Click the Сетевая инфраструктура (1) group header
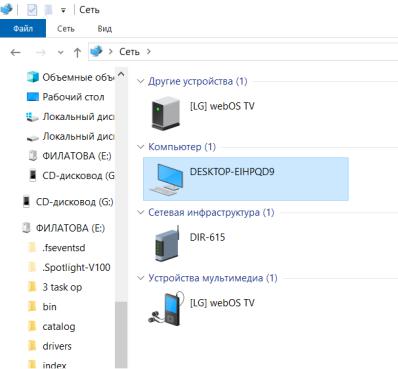This screenshot has width=398, height=369. click(x=211, y=212)
